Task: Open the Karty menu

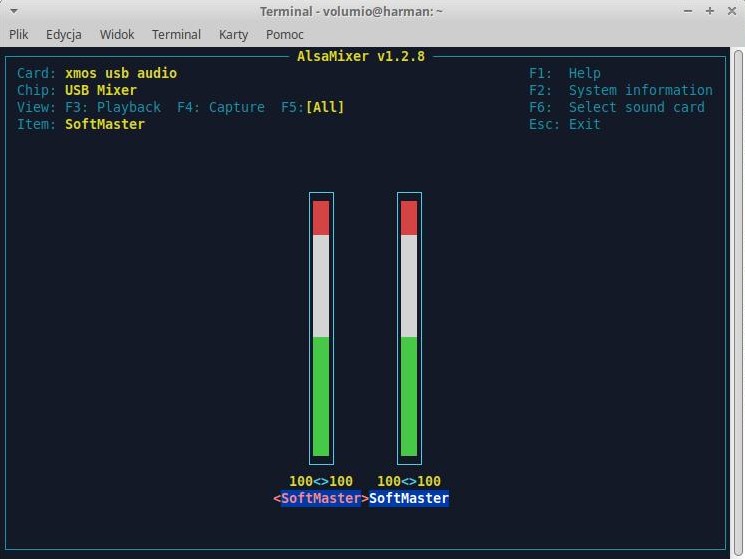Action: [233, 34]
